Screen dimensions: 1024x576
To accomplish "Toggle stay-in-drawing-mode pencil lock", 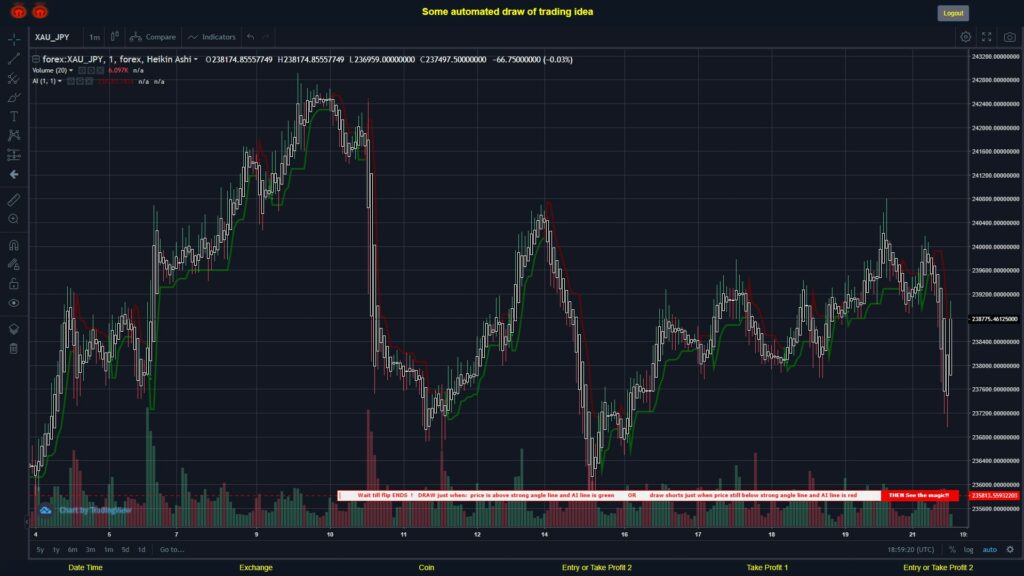I will pyautogui.click(x=14, y=264).
